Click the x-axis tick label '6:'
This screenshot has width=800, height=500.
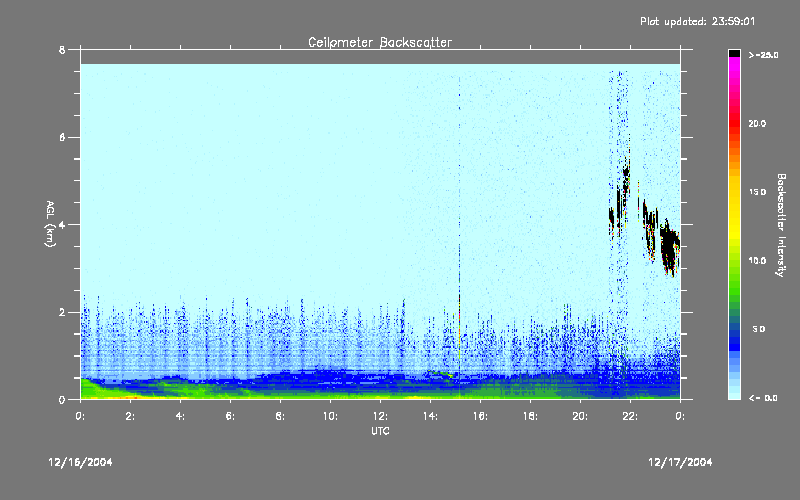coord(231,416)
